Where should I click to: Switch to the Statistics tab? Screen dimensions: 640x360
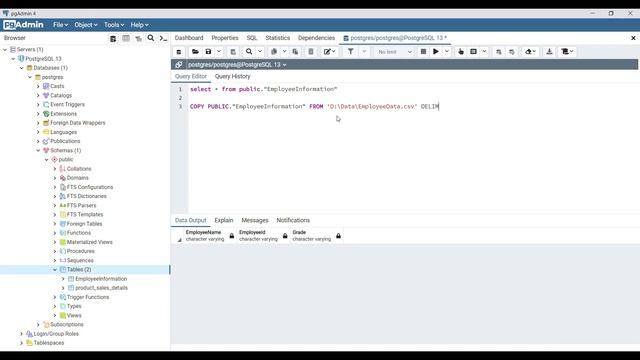coord(278,38)
